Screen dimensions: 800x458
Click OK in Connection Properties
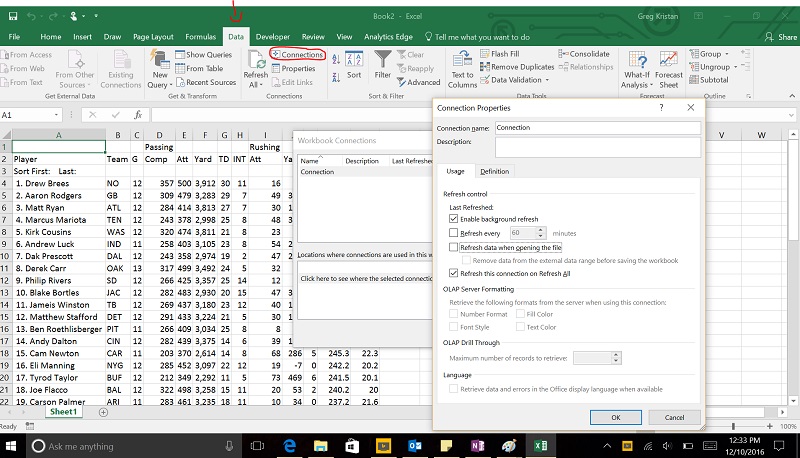(616, 417)
